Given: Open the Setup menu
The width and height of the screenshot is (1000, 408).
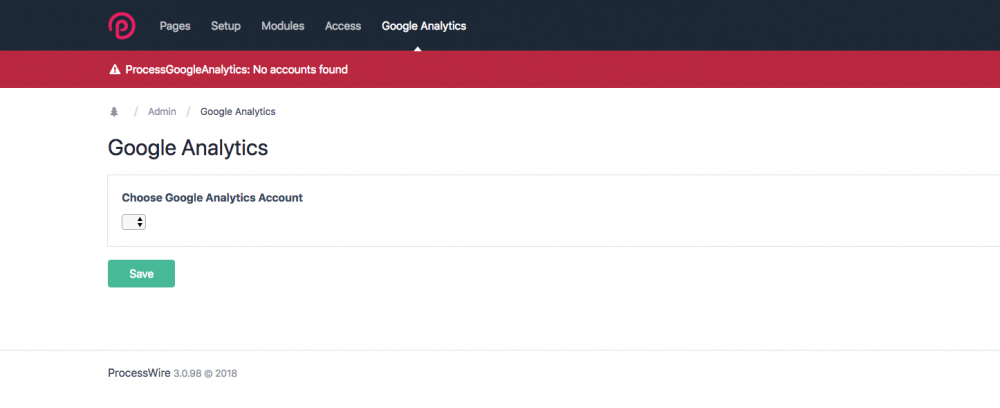Looking at the screenshot, I should point(226,26).
